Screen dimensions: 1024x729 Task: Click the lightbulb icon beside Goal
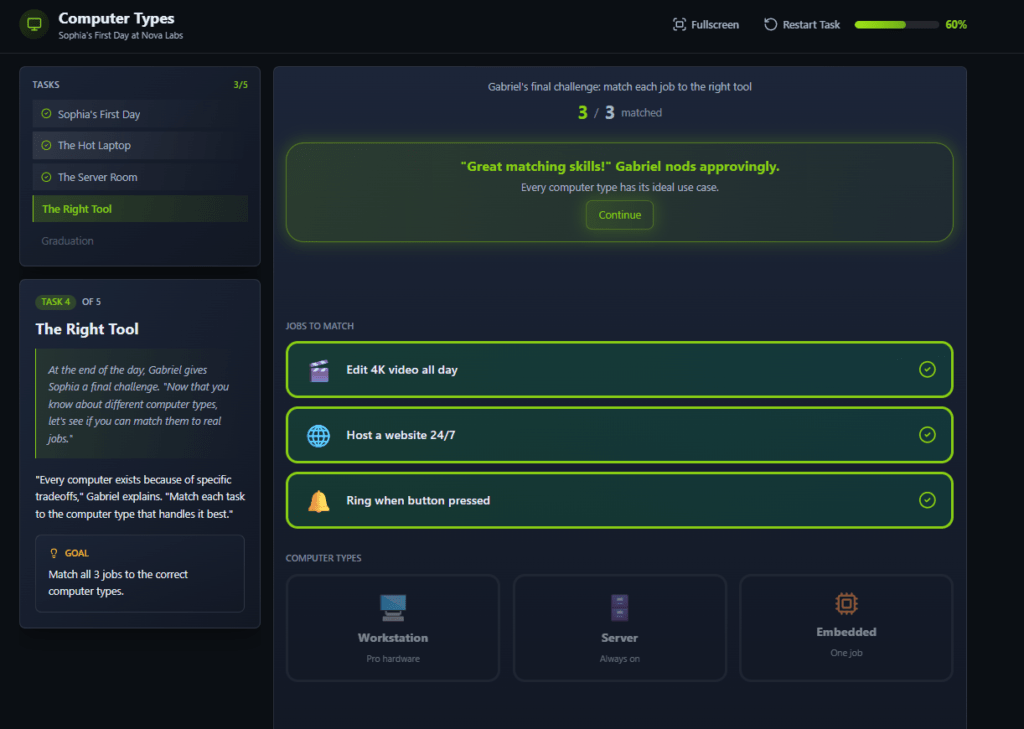tap(53, 553)
